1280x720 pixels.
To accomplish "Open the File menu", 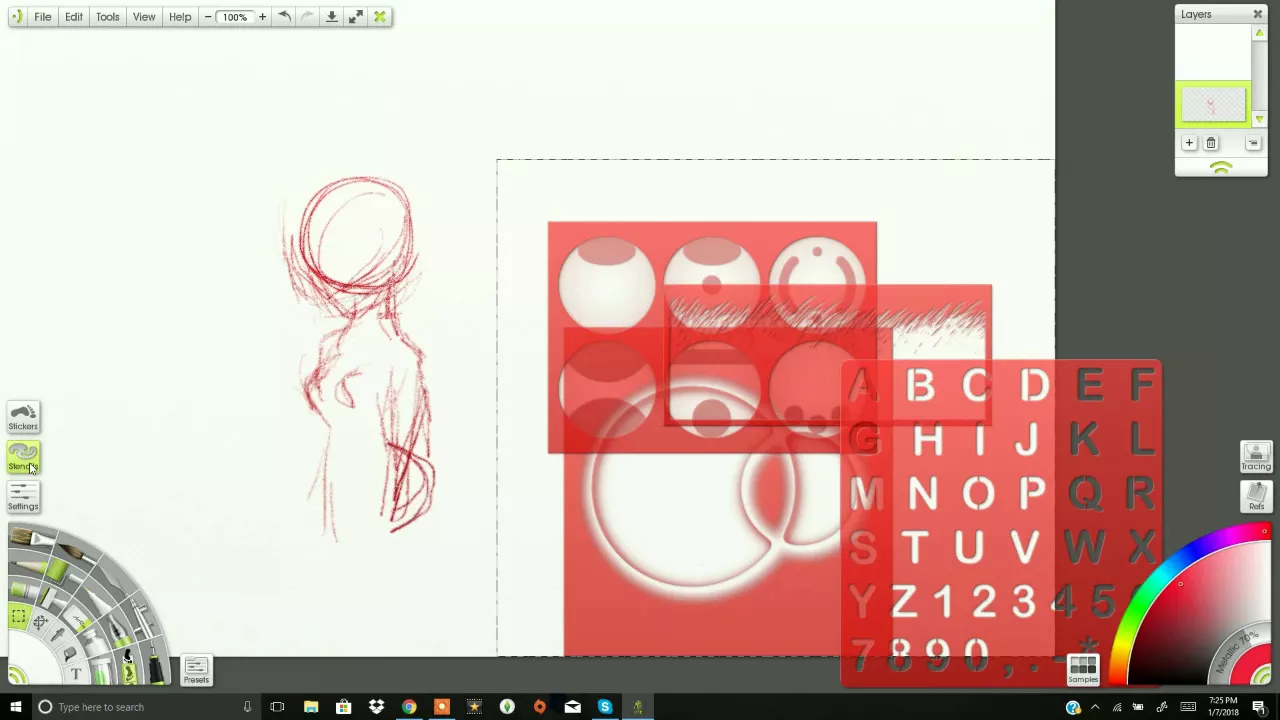I will coord(43,17).
